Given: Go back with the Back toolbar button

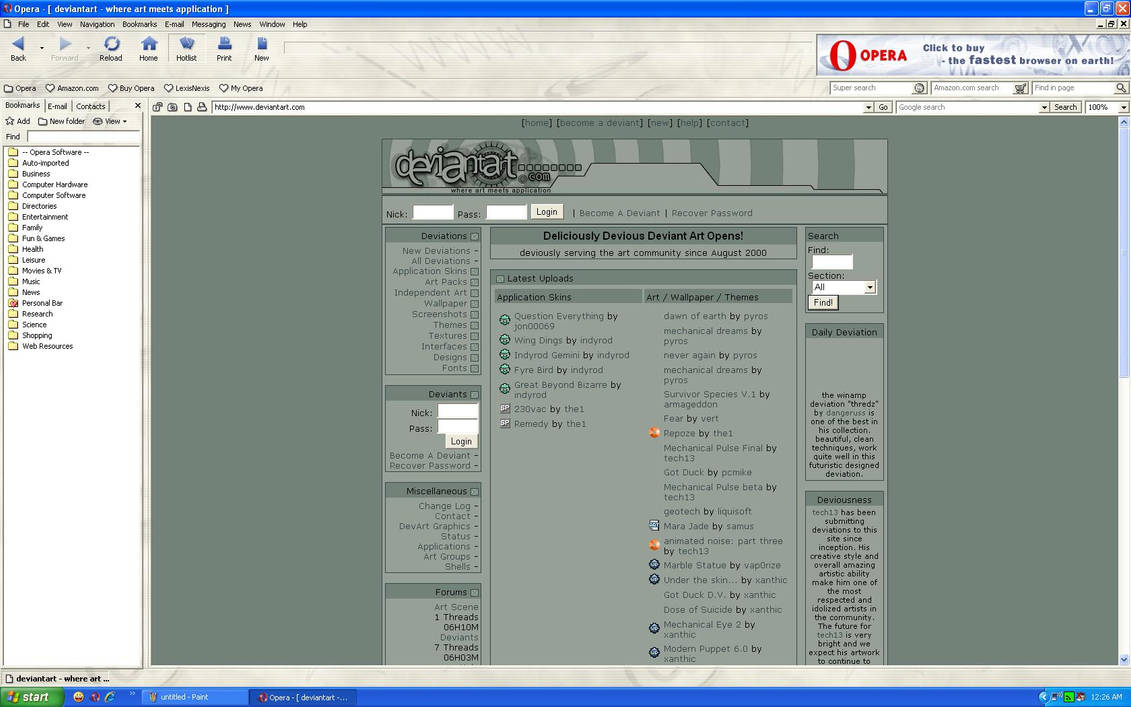Looking at the screenshot, I should 18,48.
